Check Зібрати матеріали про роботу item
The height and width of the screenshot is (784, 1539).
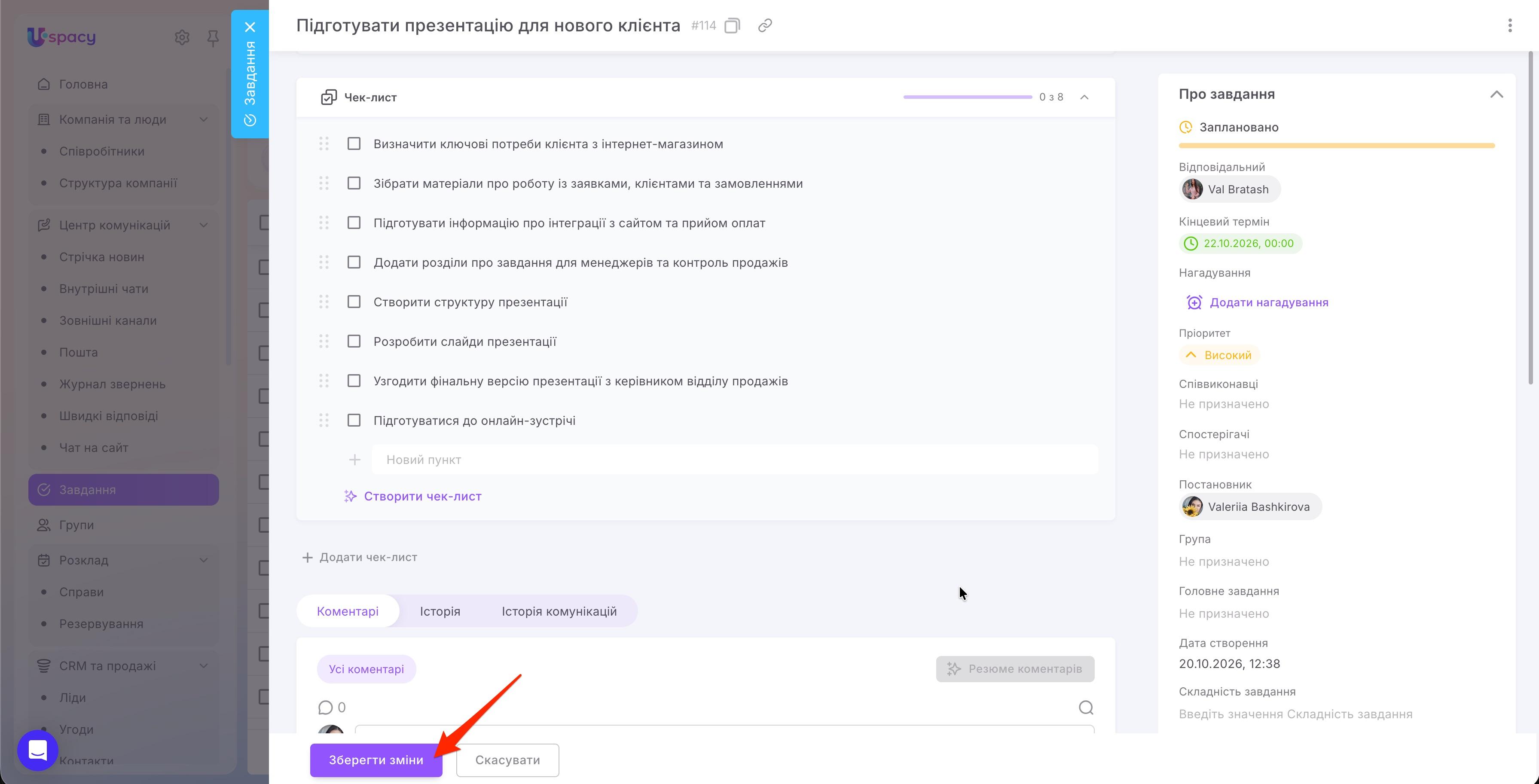pos(354,183)
